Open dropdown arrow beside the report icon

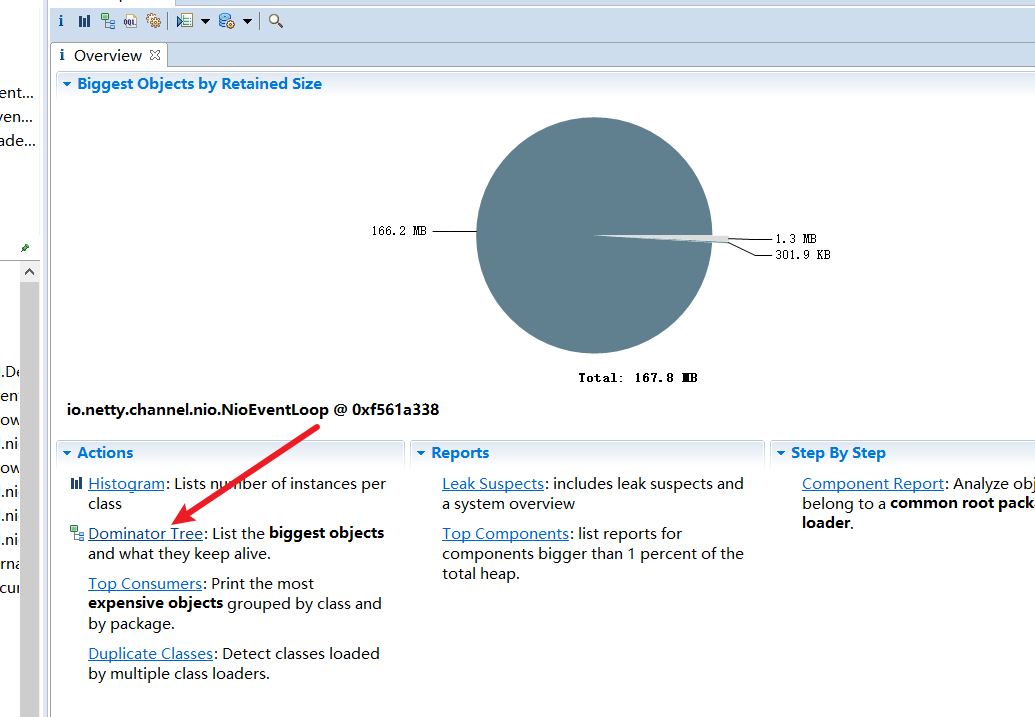(x=205, y=21)
